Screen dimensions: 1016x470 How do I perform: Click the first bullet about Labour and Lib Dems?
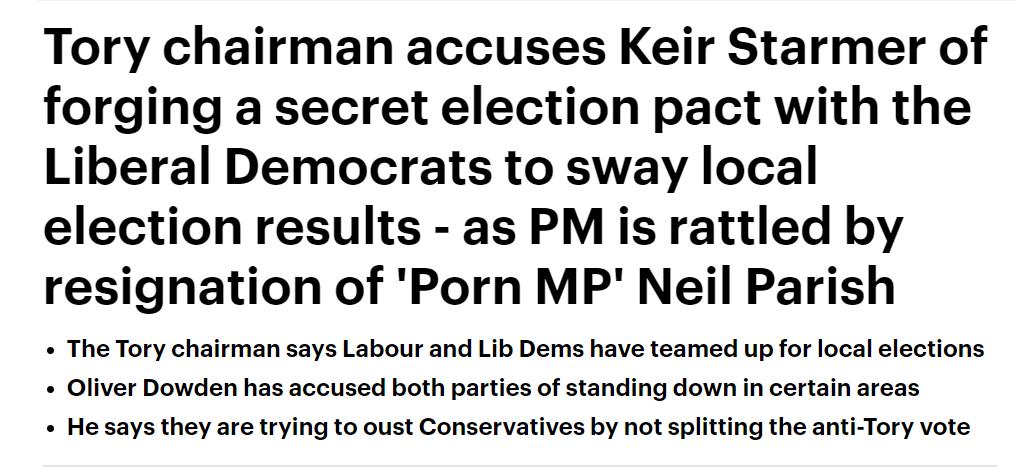(525, 349)
